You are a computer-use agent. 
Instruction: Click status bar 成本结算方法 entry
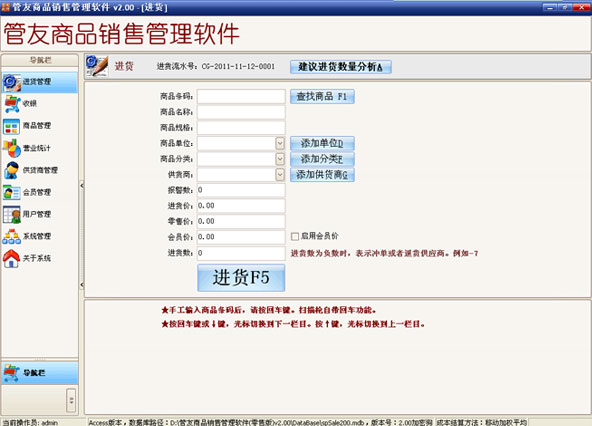click(482, 422)
